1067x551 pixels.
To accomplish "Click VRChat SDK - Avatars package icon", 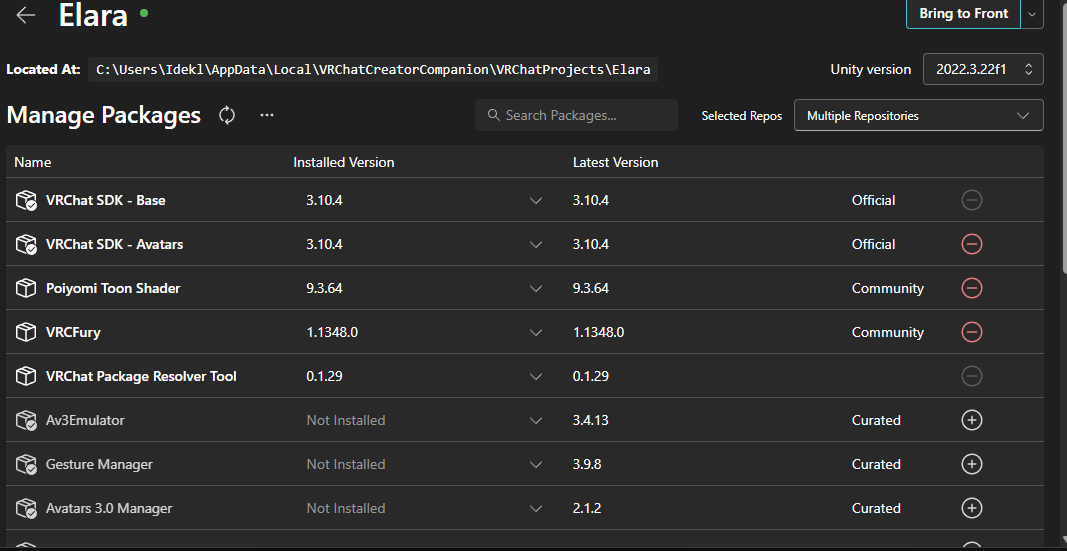I will 26,244.
